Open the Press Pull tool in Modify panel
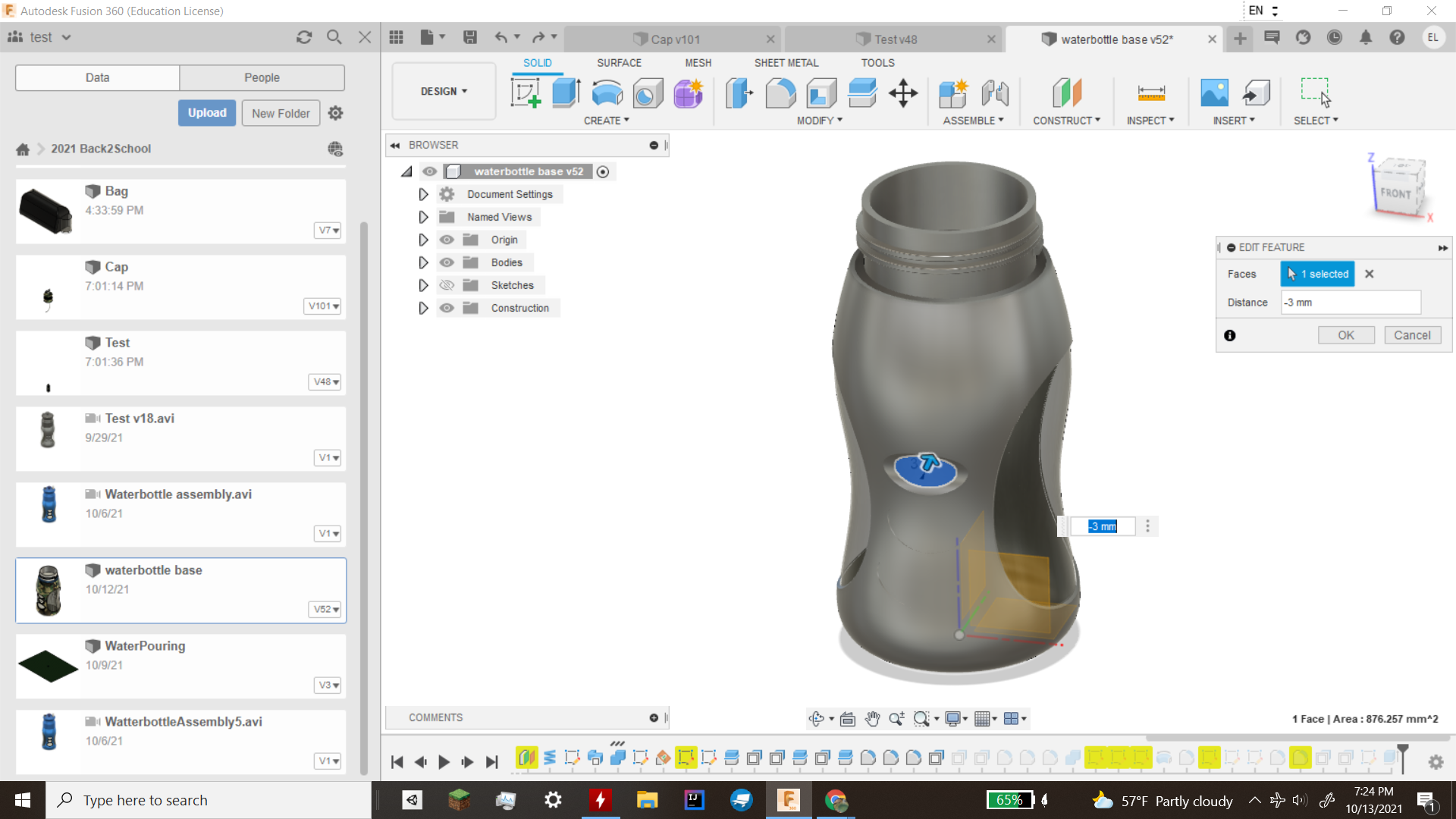This screenshot has width=1456, height=819. (x=739, y=93)
